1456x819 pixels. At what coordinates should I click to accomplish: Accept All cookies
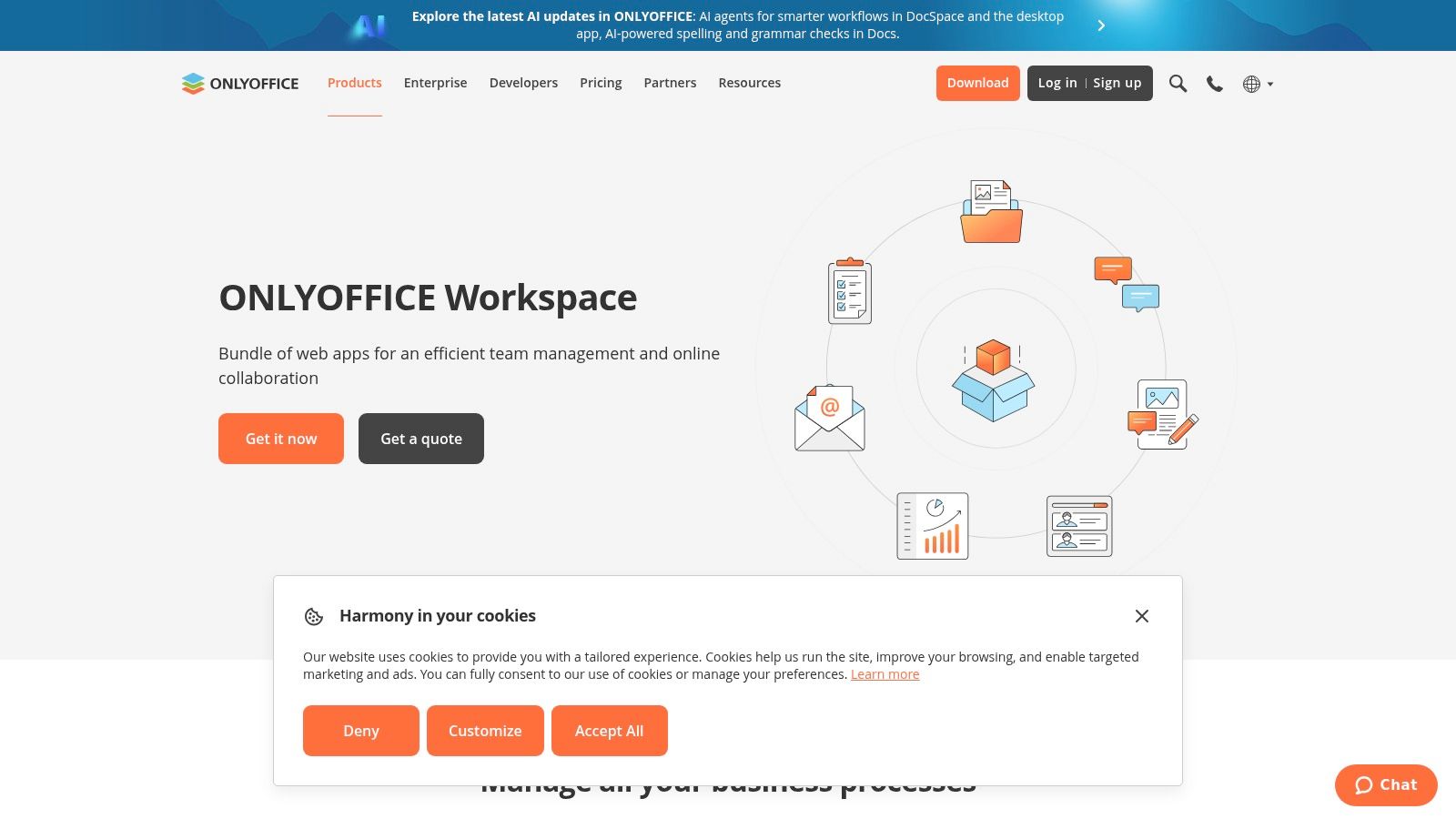tap(609, 731)
